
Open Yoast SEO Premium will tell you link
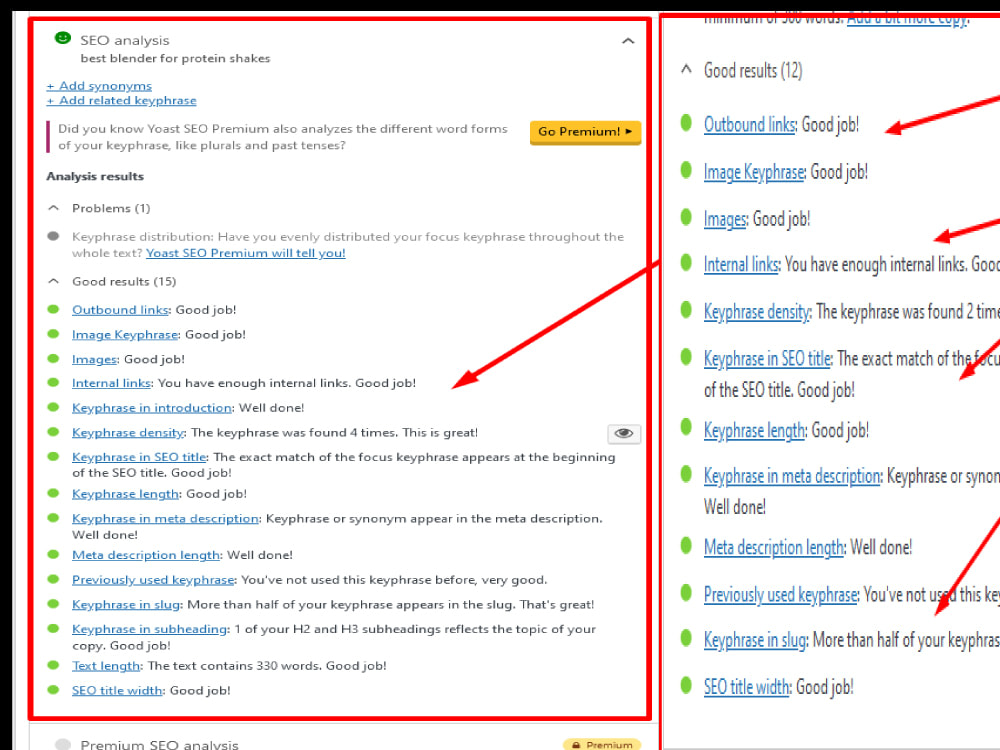click(x=246, y=253)
